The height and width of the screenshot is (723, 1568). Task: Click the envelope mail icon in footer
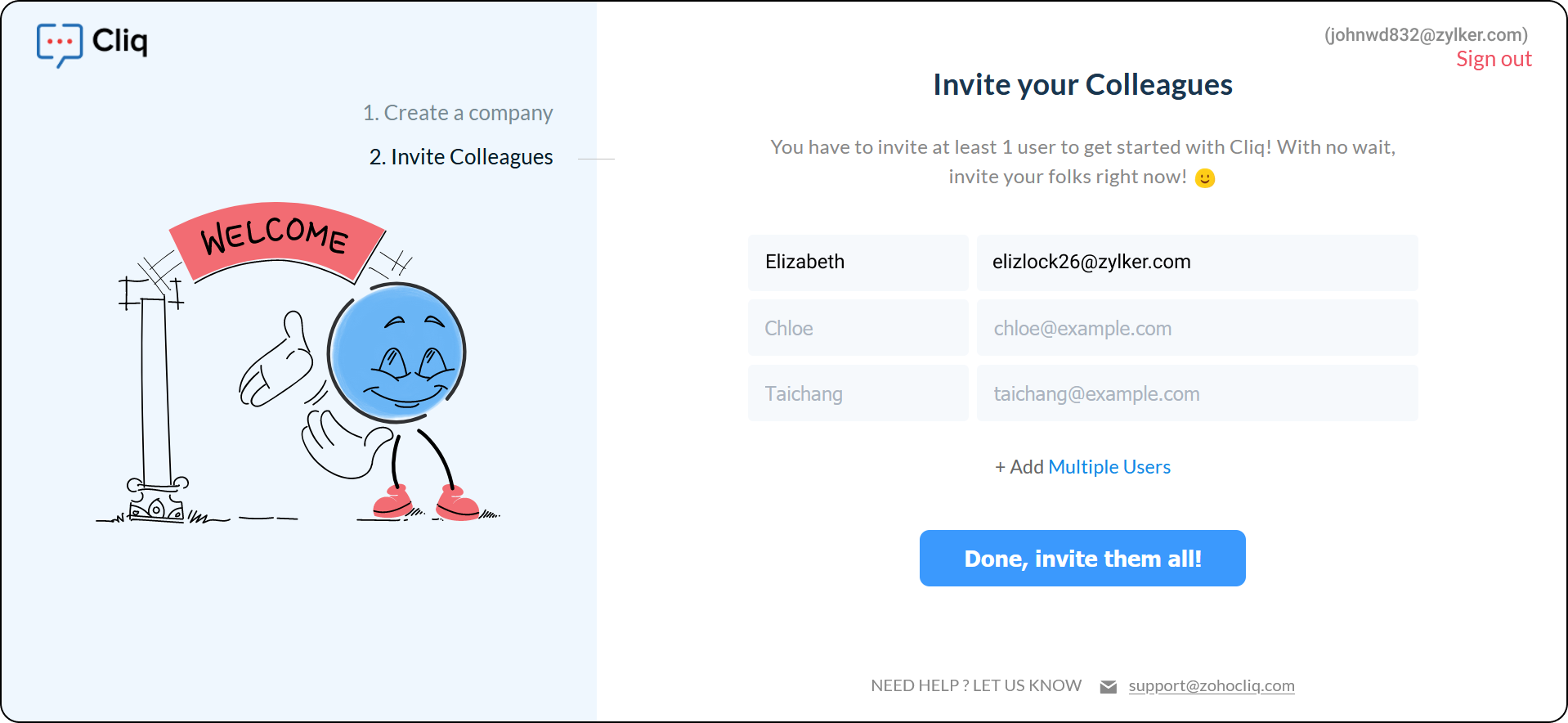(x=1108, y=687)
